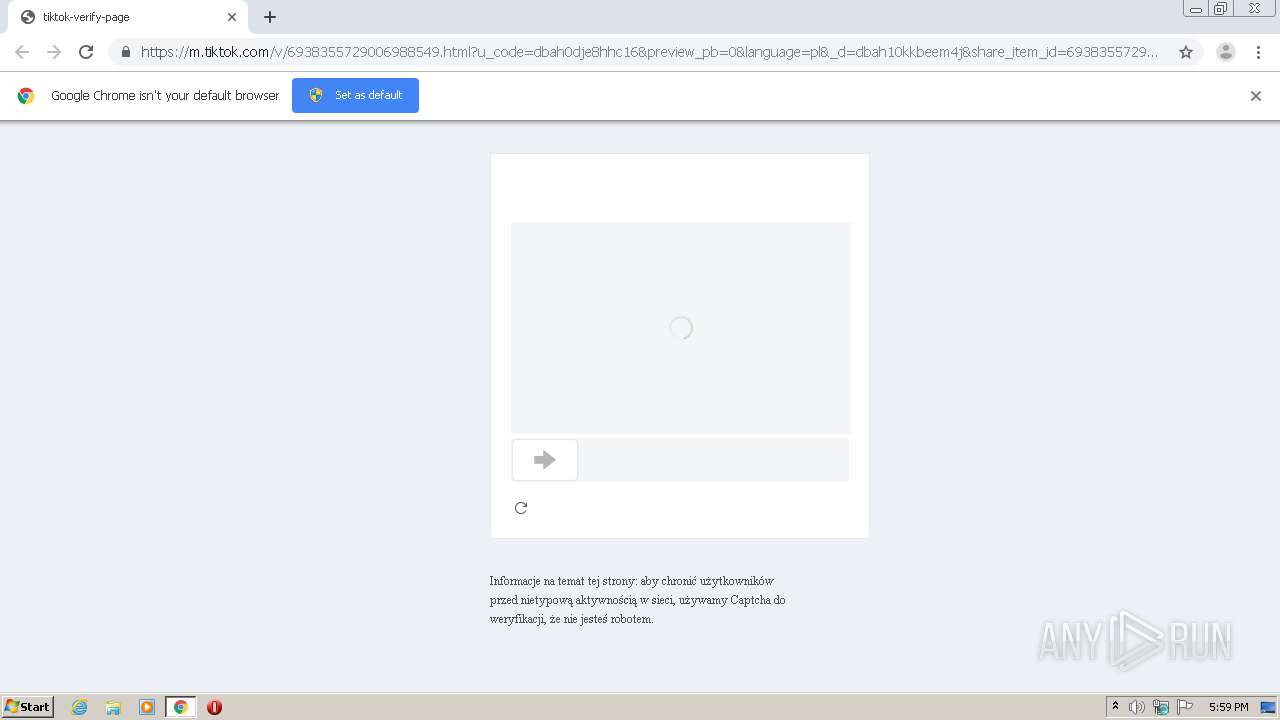Click the Set as default button
Image resolution: width=1280 pixels, height=720 pixels.
click(x=355, y=95)
